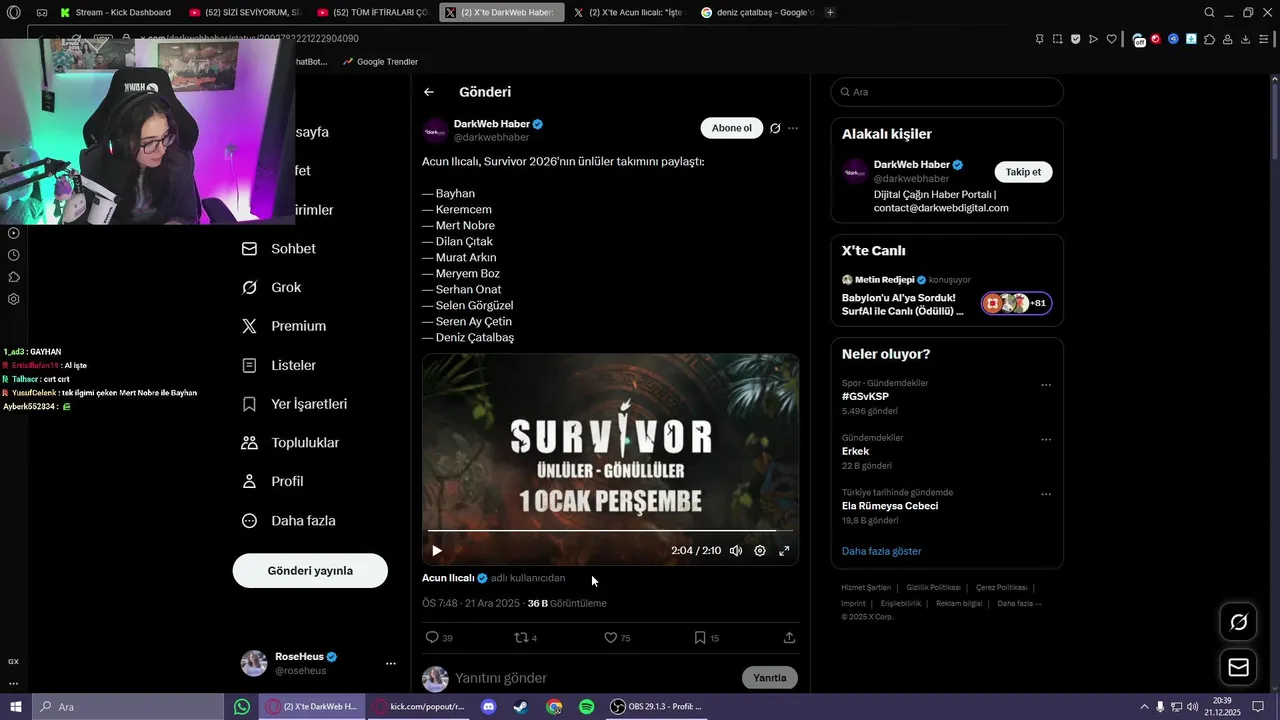Screen dimensions: 1280x720
Task: Open the Premium page in sidebar
Action: pos(285,326)
